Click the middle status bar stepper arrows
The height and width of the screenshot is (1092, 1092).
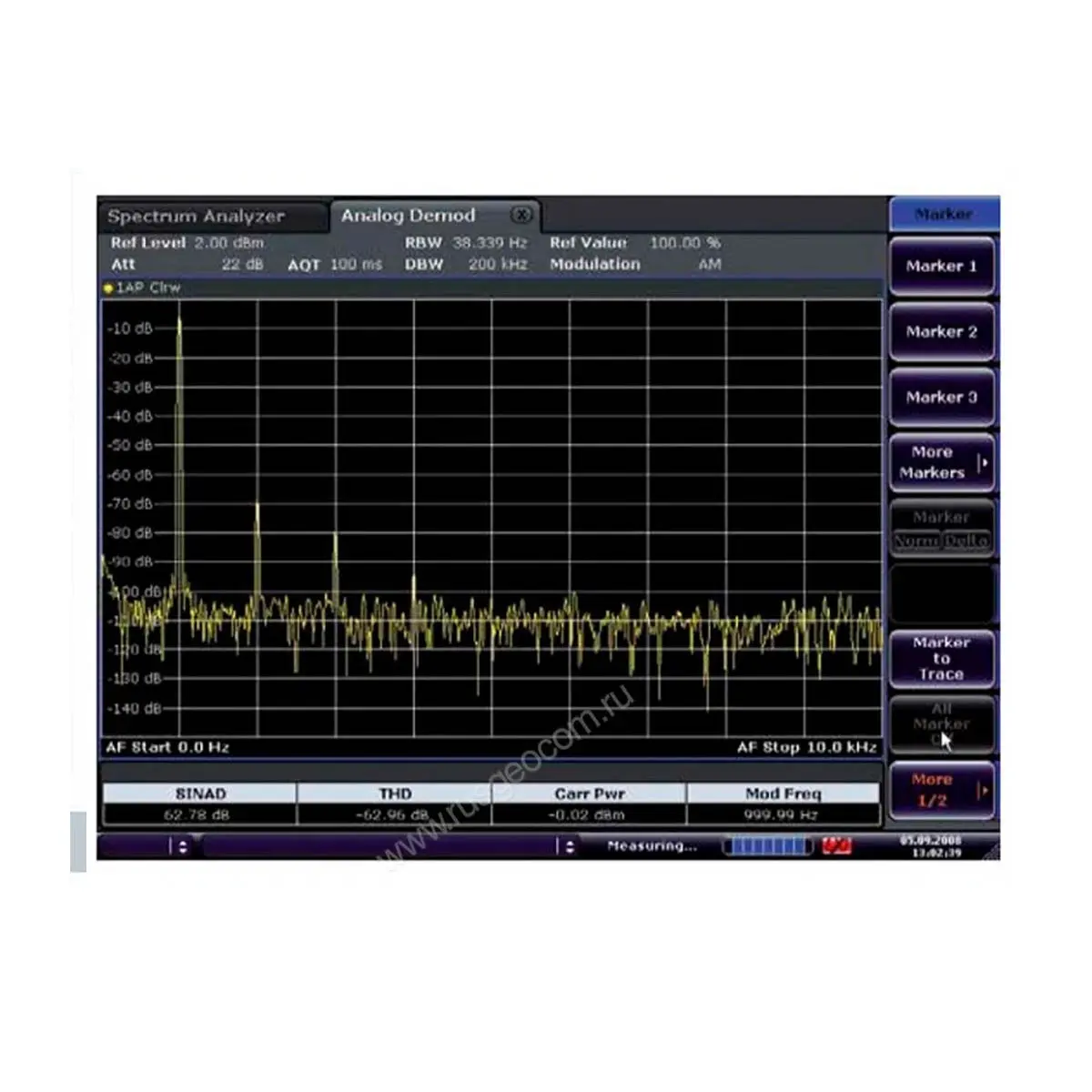[x=570, y=846]
